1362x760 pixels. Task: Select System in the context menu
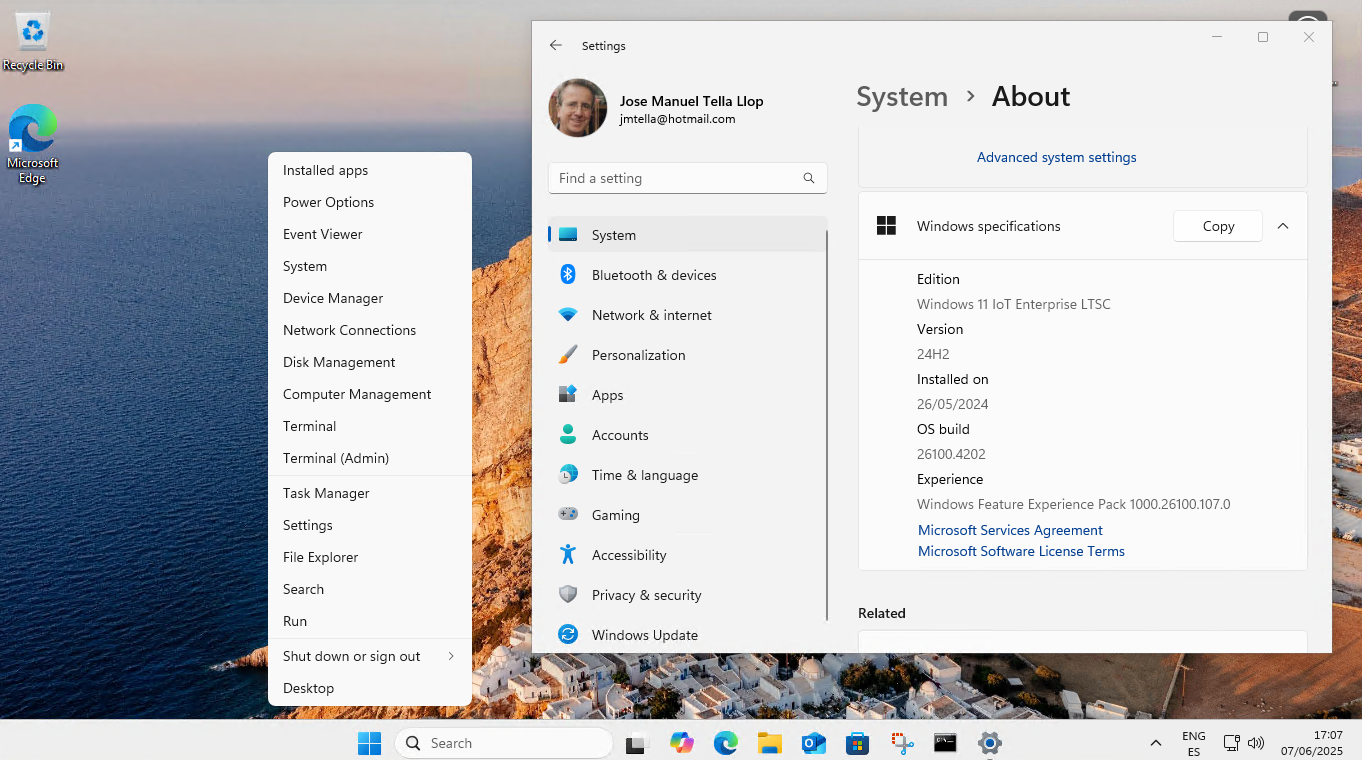point(369,266)
